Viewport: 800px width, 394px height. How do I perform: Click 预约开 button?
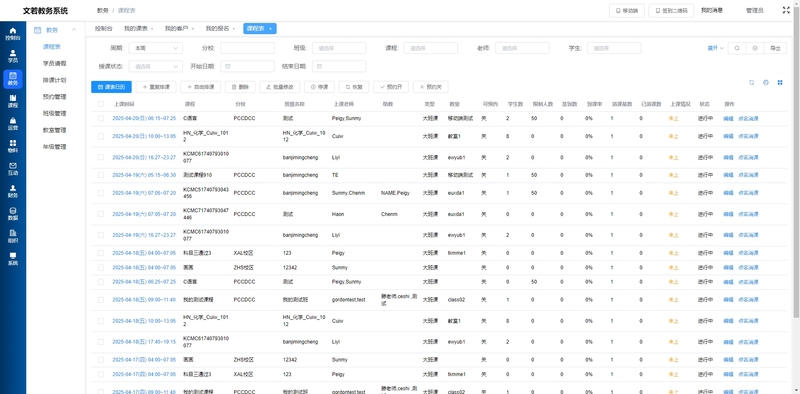[x=391, y=87]
